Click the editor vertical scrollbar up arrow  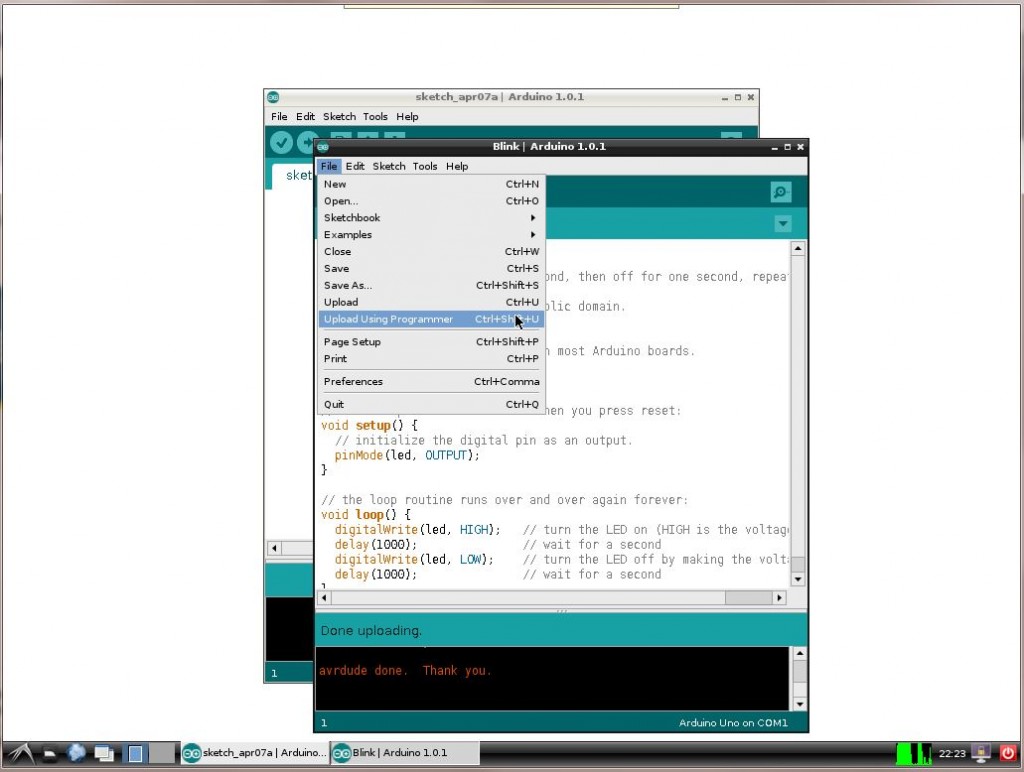pyautogui.click(x=797, y=249)
